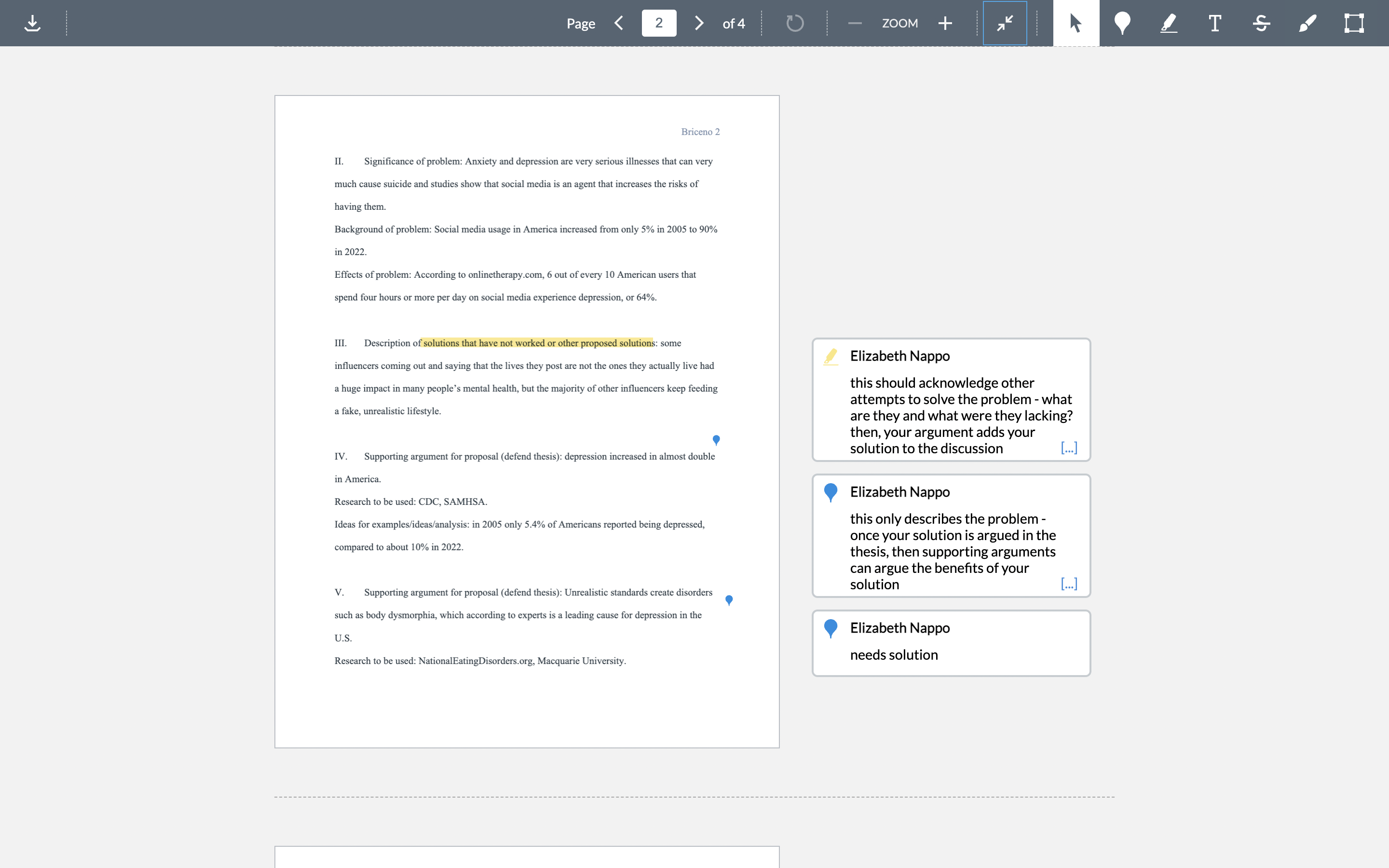The height and width of the screenshot is (868, 1389).
Task: Click the pin icon on 'only describes' comment
Action: tap(831, 492)
